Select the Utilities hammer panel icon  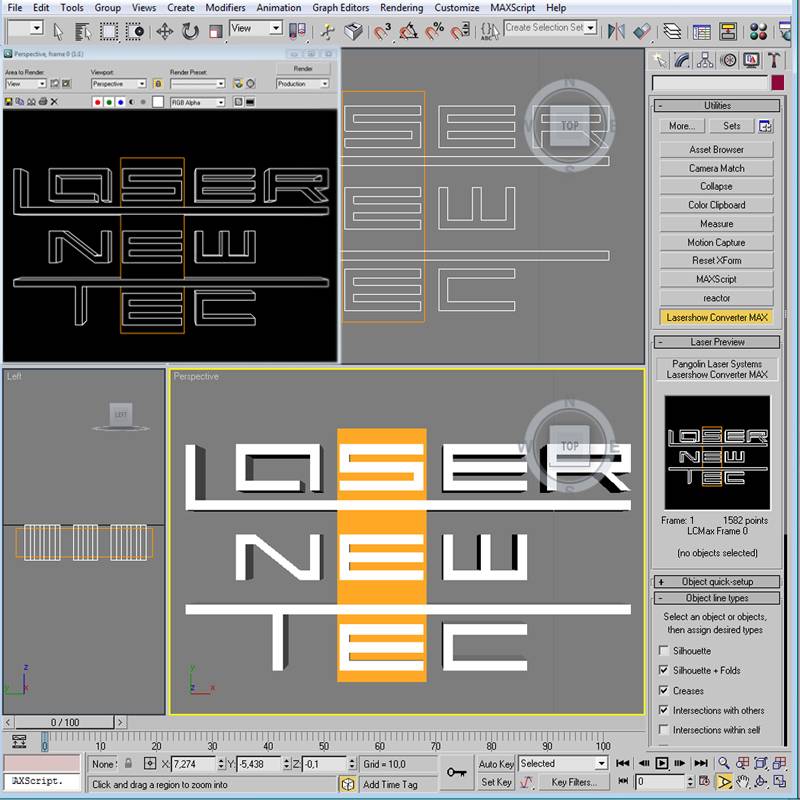[x=774, y=61]
